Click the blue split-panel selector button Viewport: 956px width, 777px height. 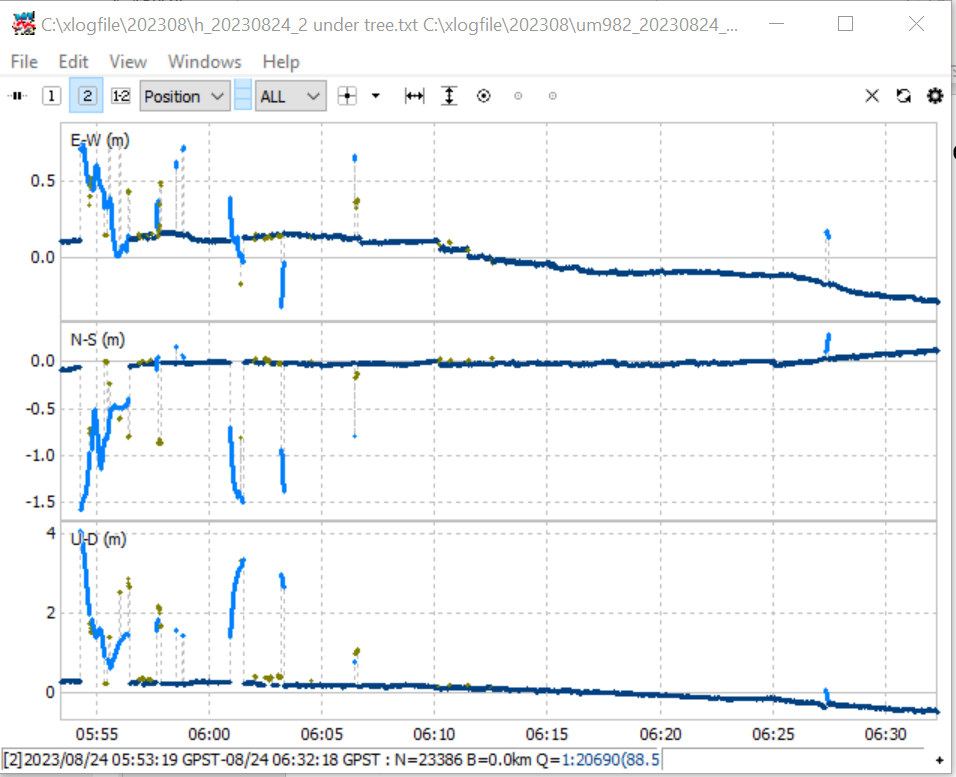click(243, 96)
